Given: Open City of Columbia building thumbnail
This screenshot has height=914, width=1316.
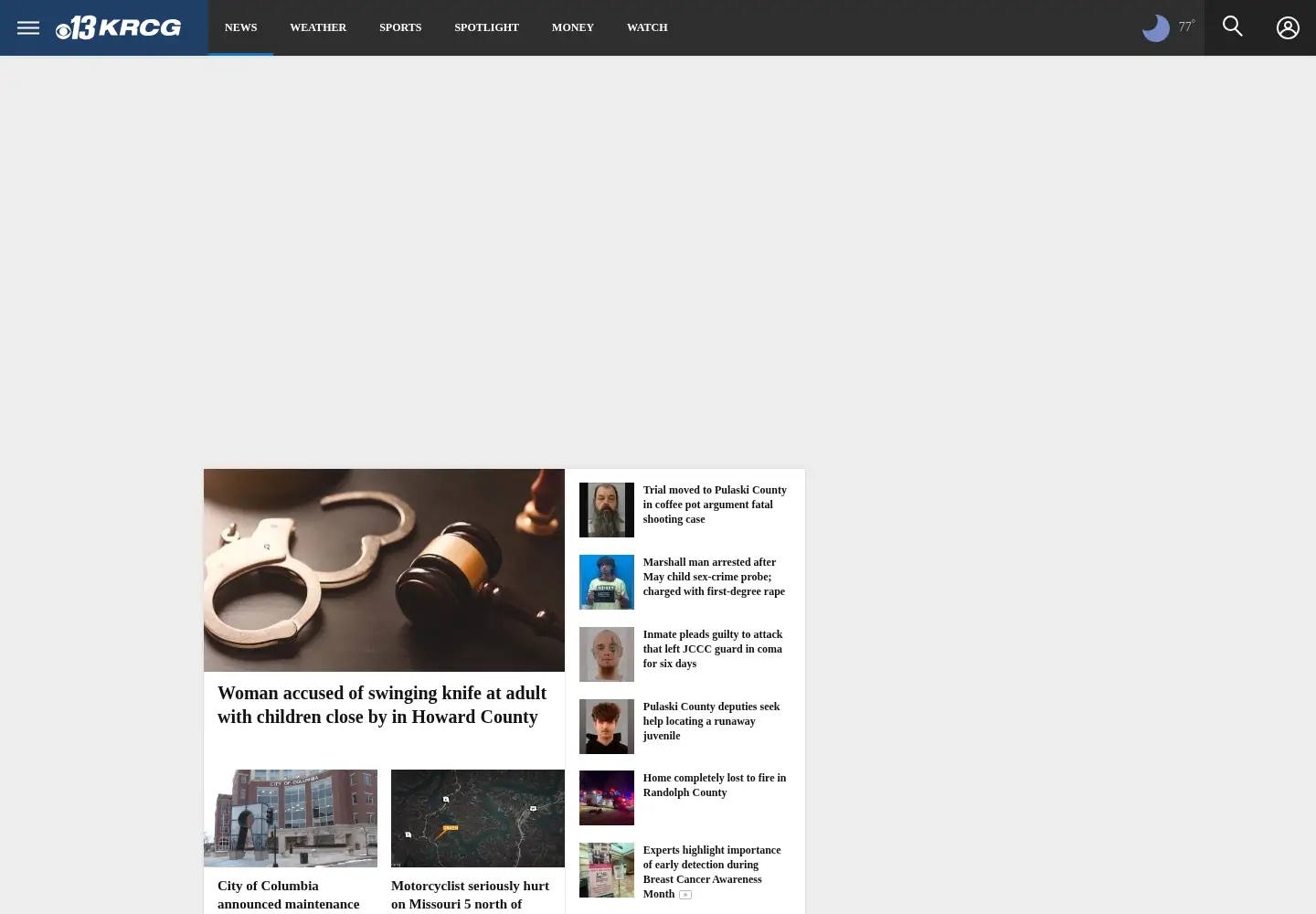Looking at the screenshot, I should 291,818.
